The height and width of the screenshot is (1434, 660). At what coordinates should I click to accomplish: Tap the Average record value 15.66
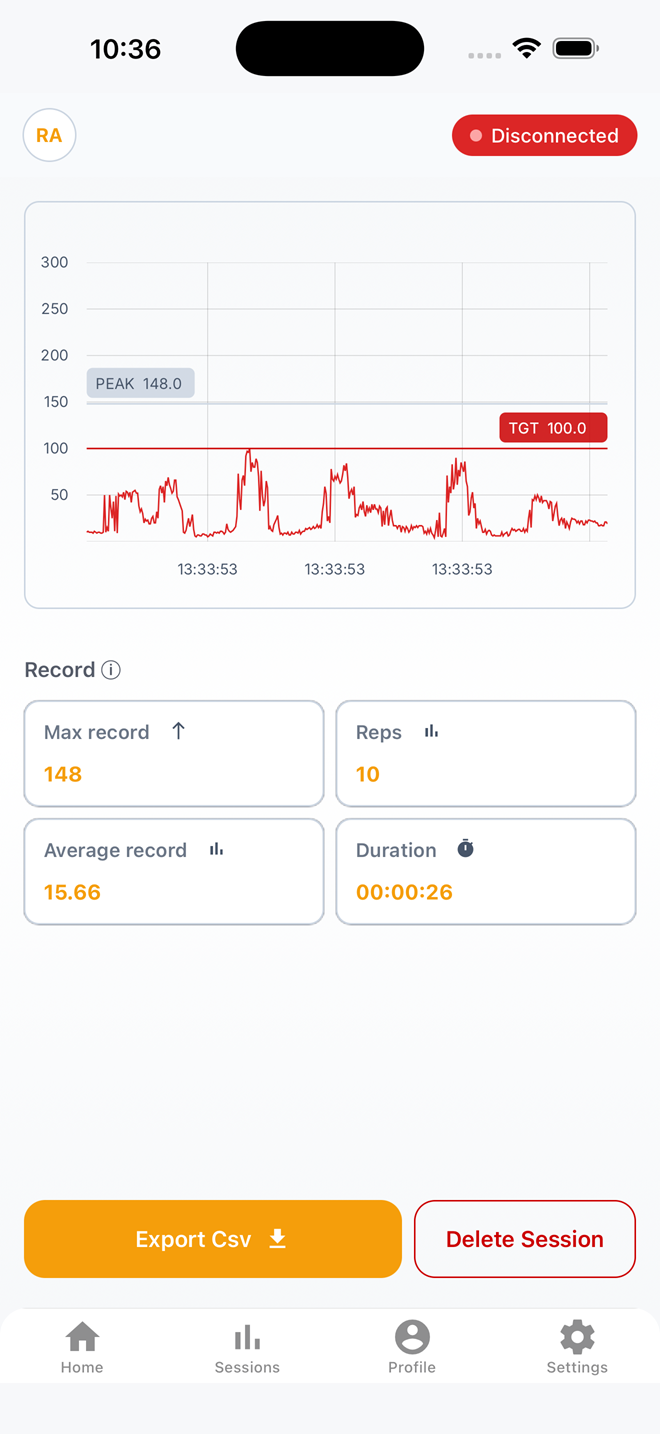pyautogui.click(x=72, y=892)
